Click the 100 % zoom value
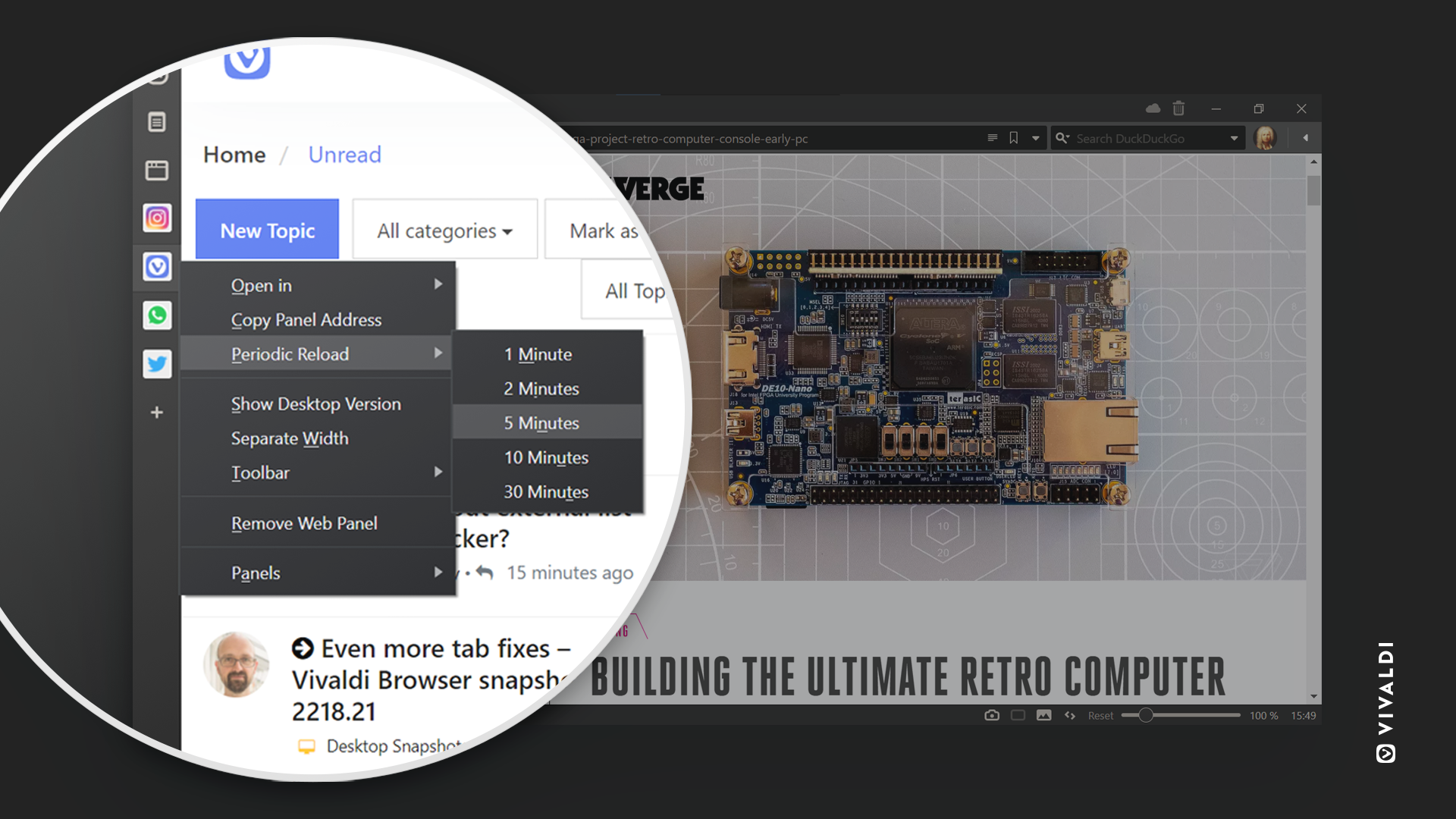The image size is (1456, 819). click(1263, 715)
